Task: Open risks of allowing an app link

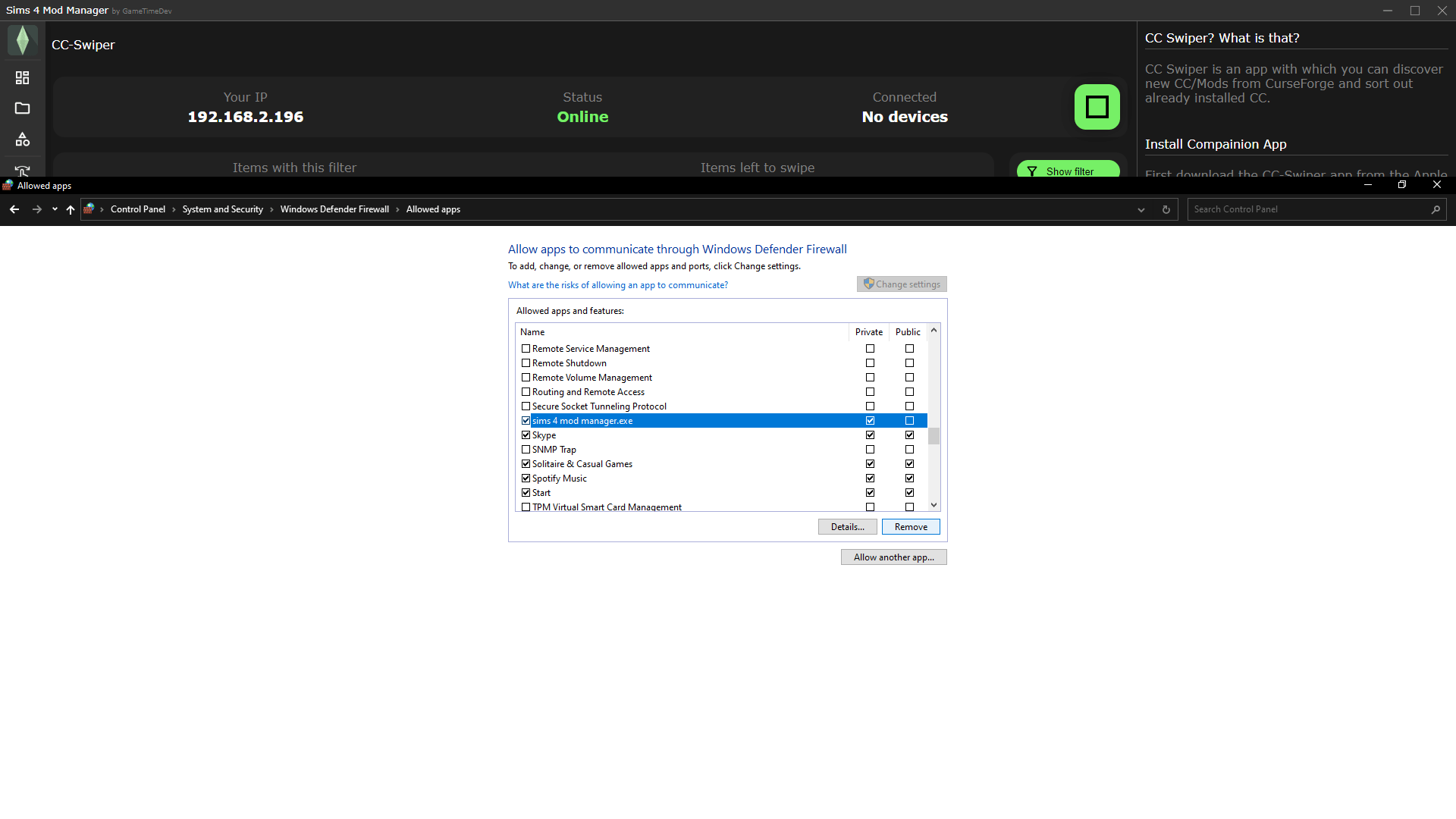Action: (x=618, y=285)
